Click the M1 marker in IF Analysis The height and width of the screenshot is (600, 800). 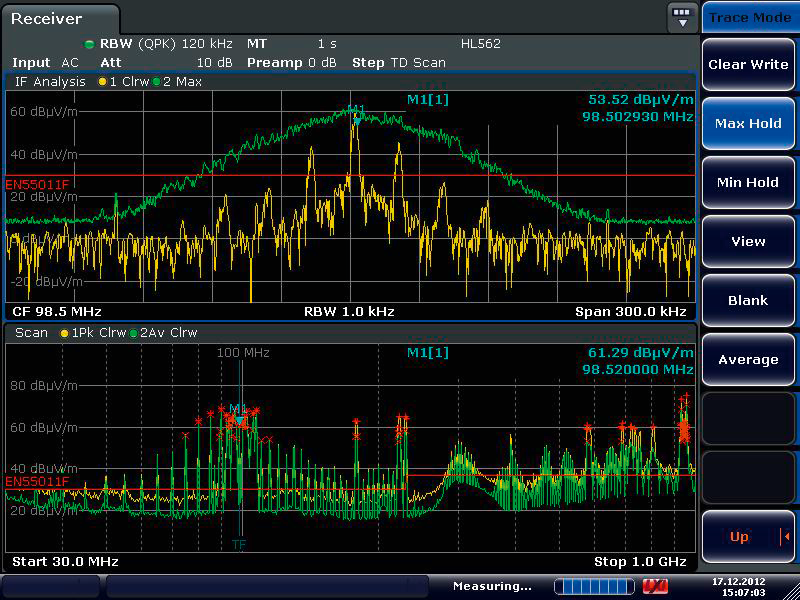(x=356, y=110)
